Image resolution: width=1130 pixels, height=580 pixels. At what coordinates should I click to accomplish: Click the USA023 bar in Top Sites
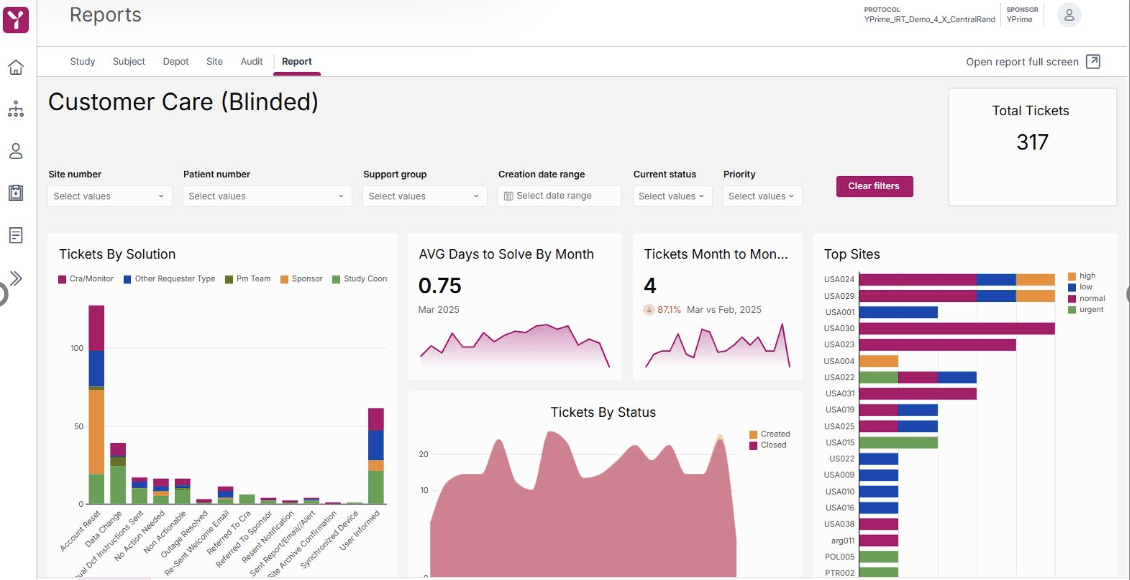[938, 345]
